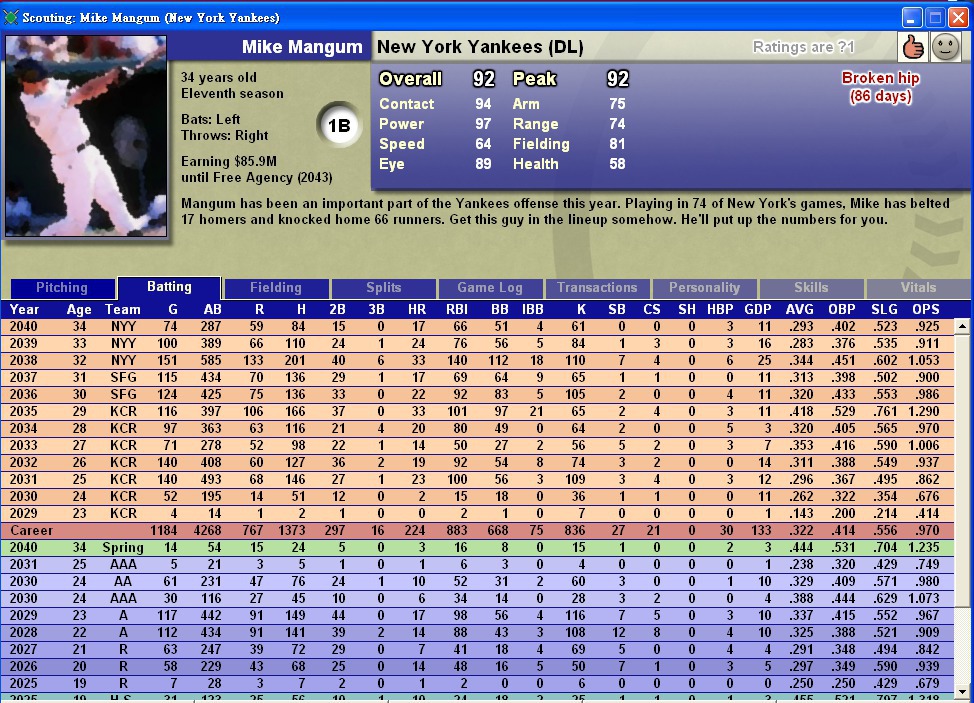Select the Batting tab
Screen dimensions: 974x703
click(169, 288)
